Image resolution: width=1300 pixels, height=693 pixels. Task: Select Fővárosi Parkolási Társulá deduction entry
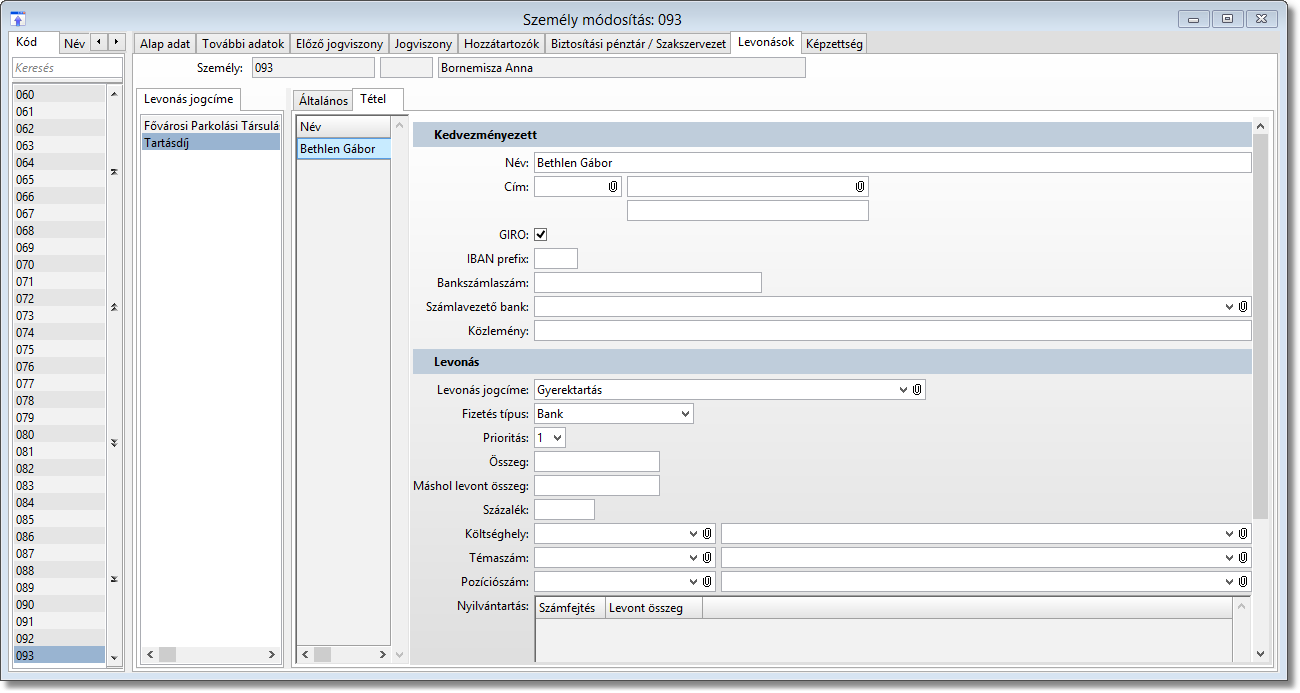(x=210, y=126)
